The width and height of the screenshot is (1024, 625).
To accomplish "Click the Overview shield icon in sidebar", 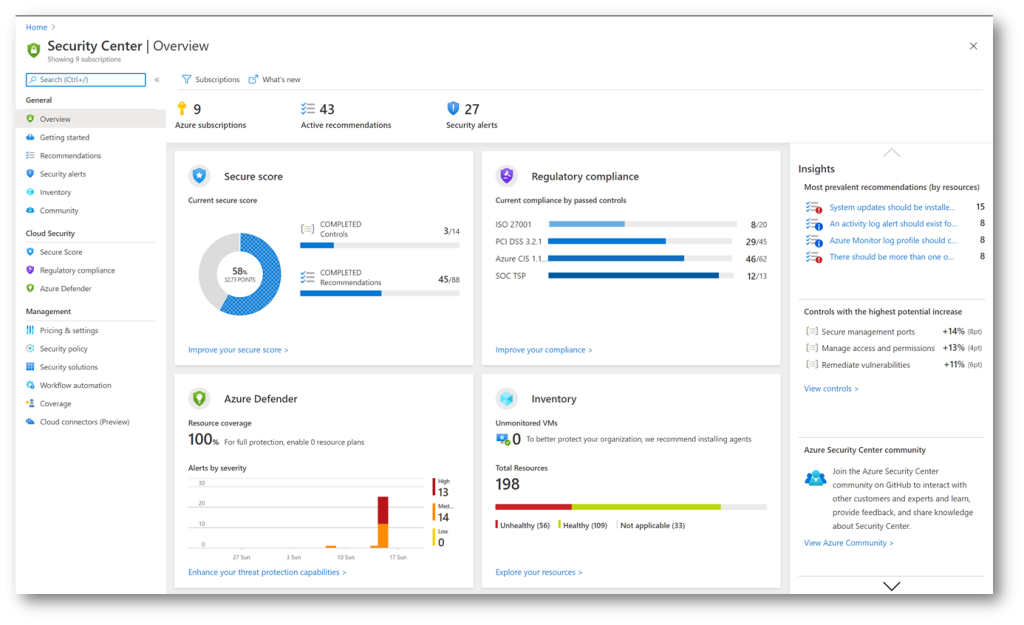I will [30, 119].
